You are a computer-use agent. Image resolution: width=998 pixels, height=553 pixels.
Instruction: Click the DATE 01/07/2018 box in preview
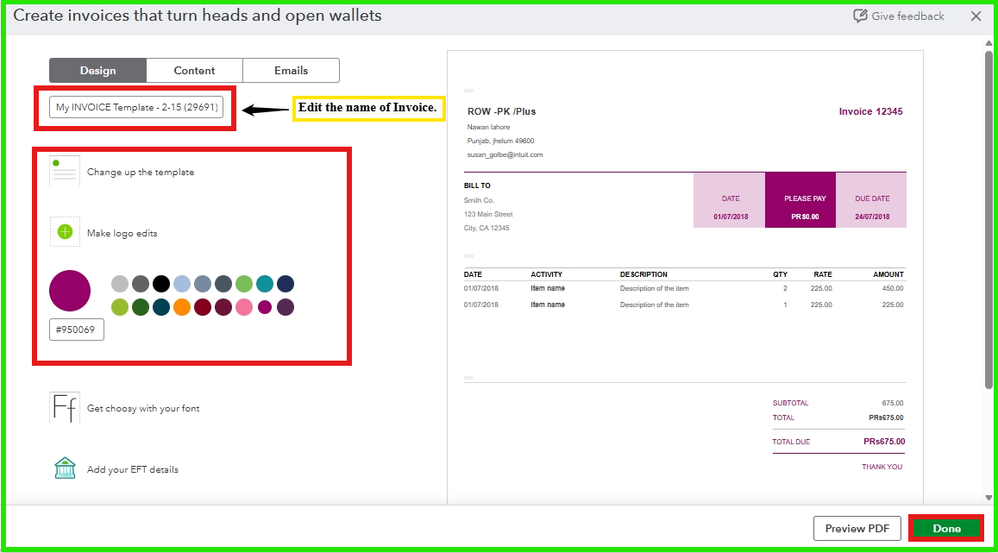point(729,200)
